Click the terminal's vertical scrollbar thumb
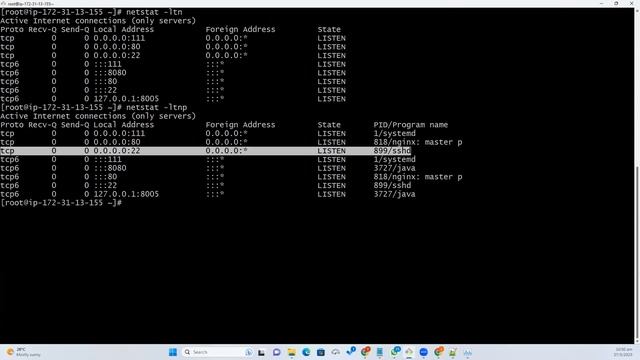 [x=637, y=252]
